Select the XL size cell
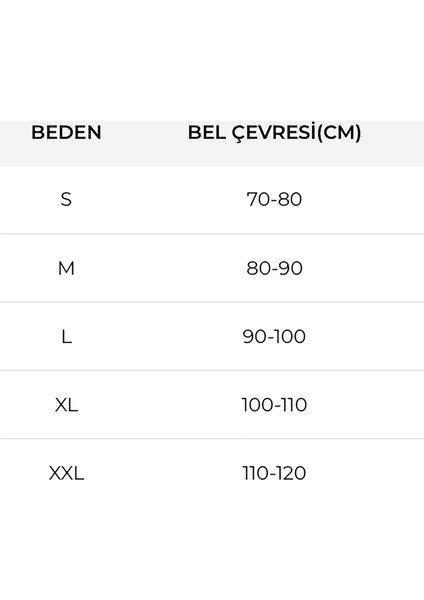The image size is (424, 600). pyautogui.click(x=67, y=405)
